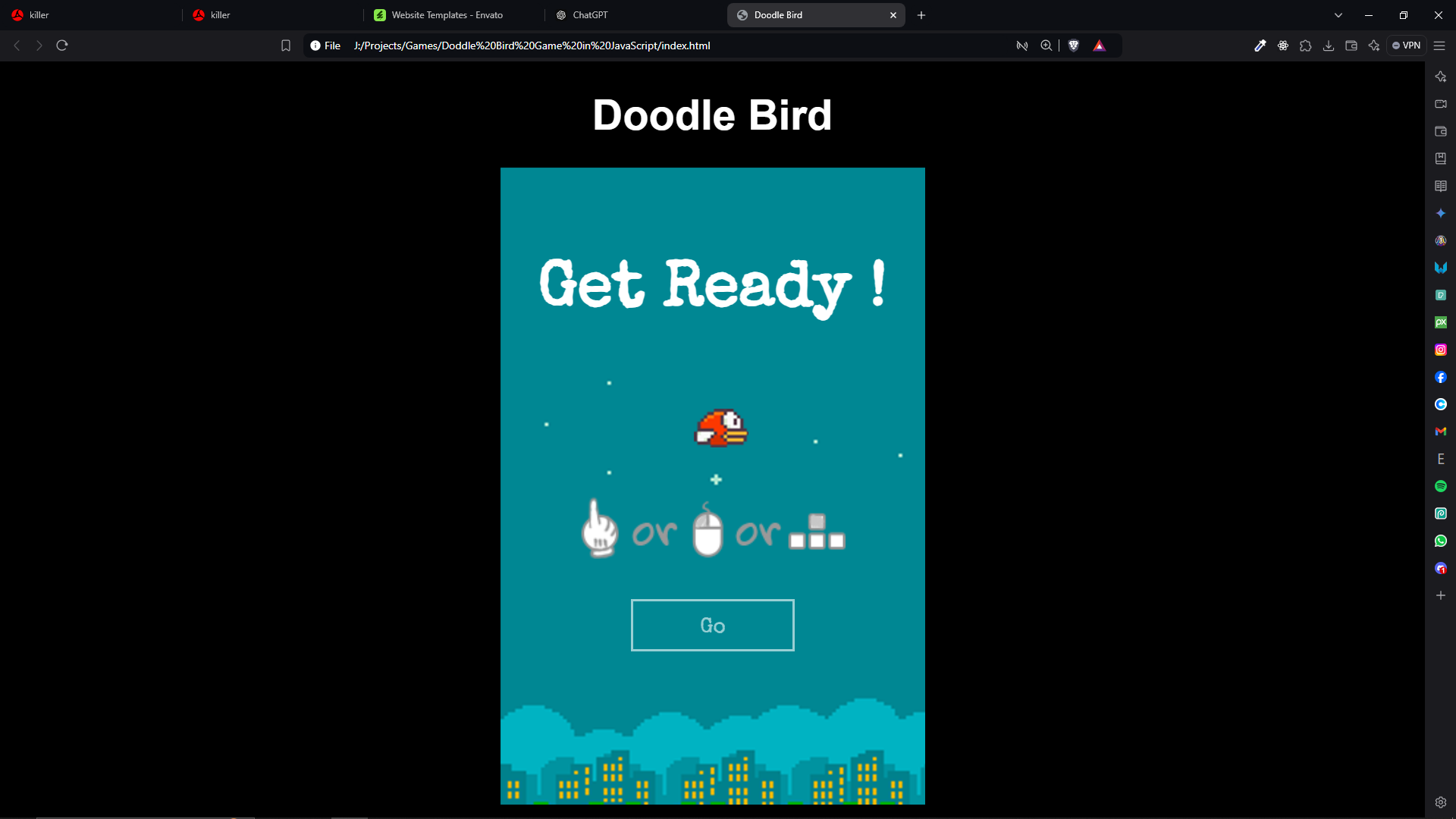Open the zoom magnifier in the address bar
This screenshot has width=1456, height=819.
1046,45
